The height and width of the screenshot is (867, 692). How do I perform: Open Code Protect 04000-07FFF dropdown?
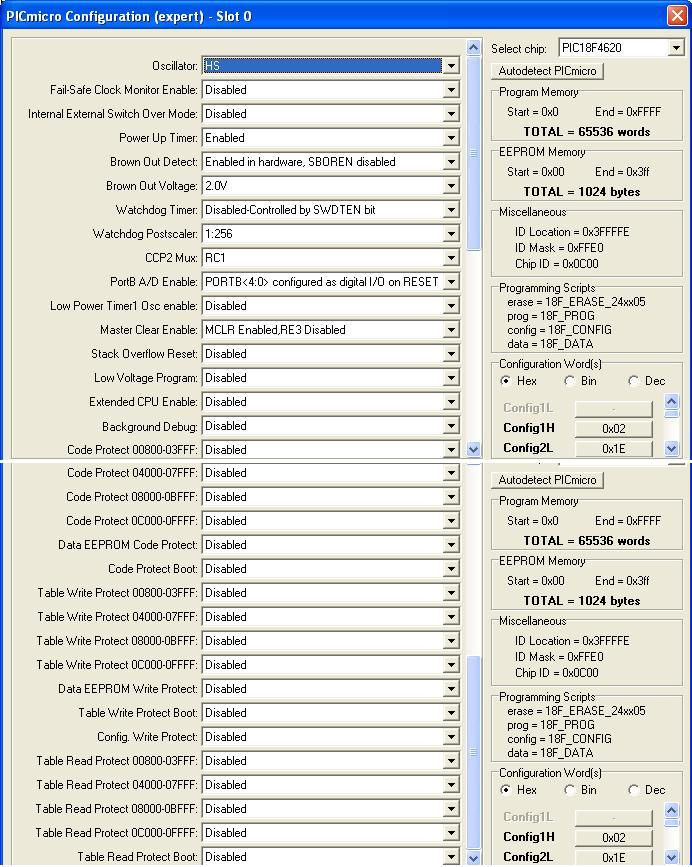pos(331,473)
